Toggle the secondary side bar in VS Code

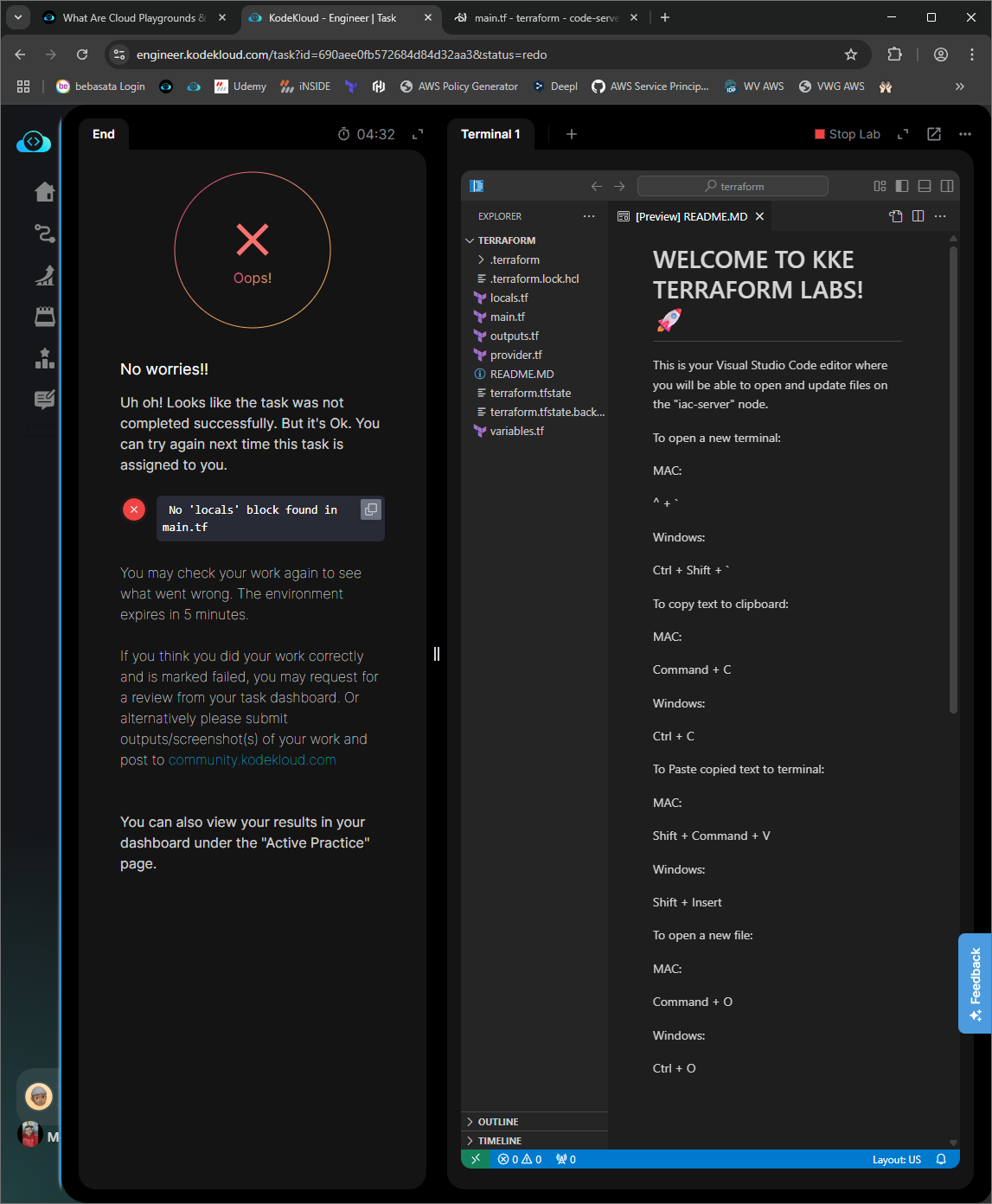pos(947,186)
